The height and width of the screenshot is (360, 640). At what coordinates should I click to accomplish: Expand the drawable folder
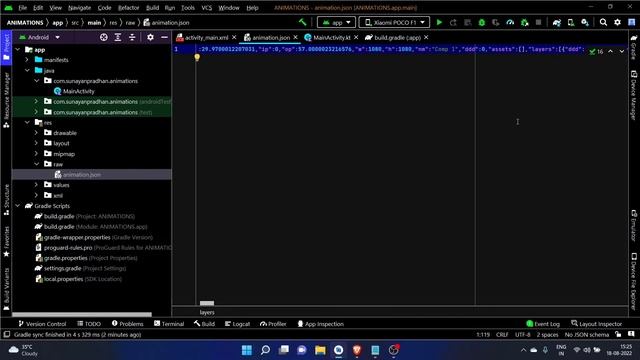36,133
